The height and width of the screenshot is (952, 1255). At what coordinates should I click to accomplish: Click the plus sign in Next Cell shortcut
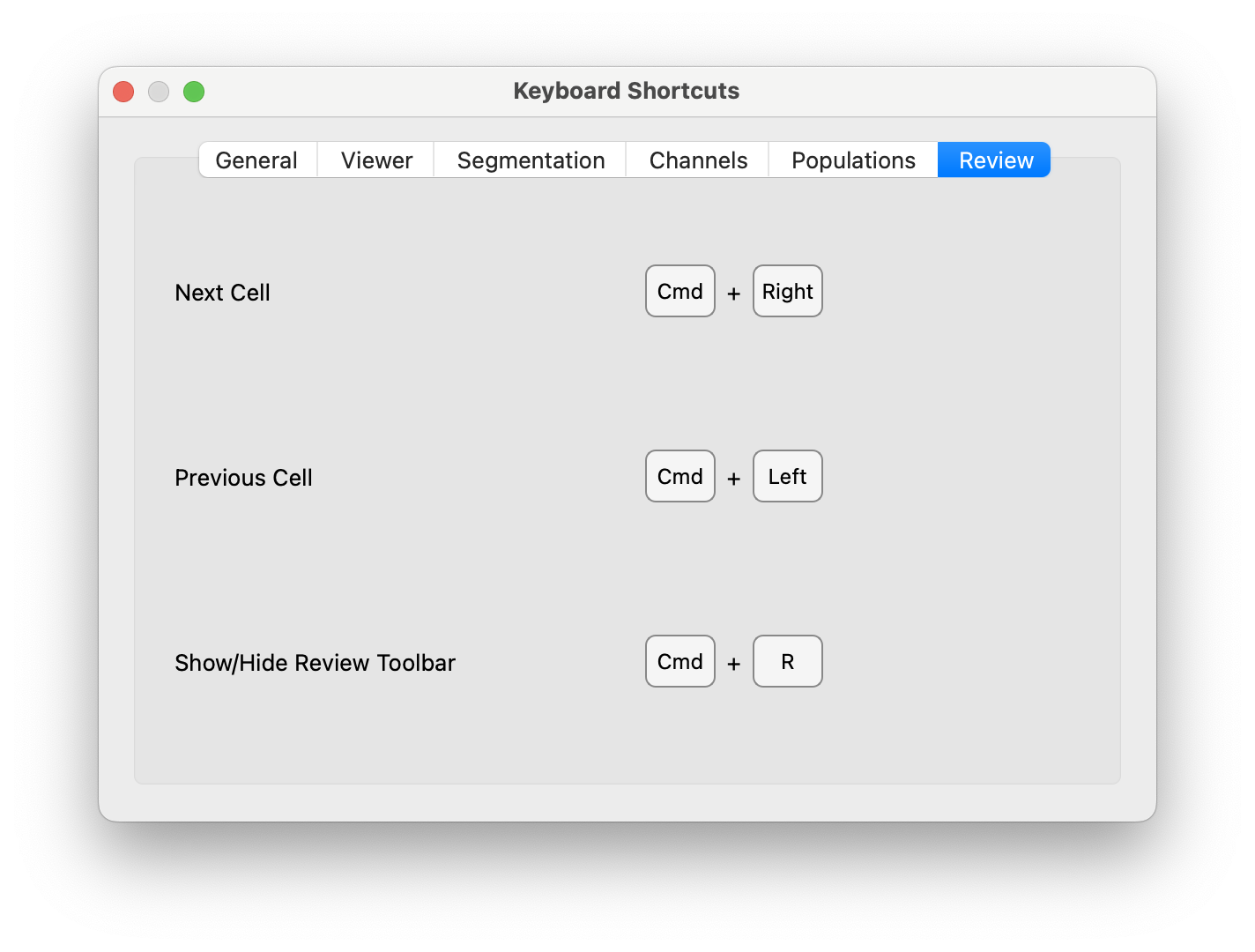[733, 293]
